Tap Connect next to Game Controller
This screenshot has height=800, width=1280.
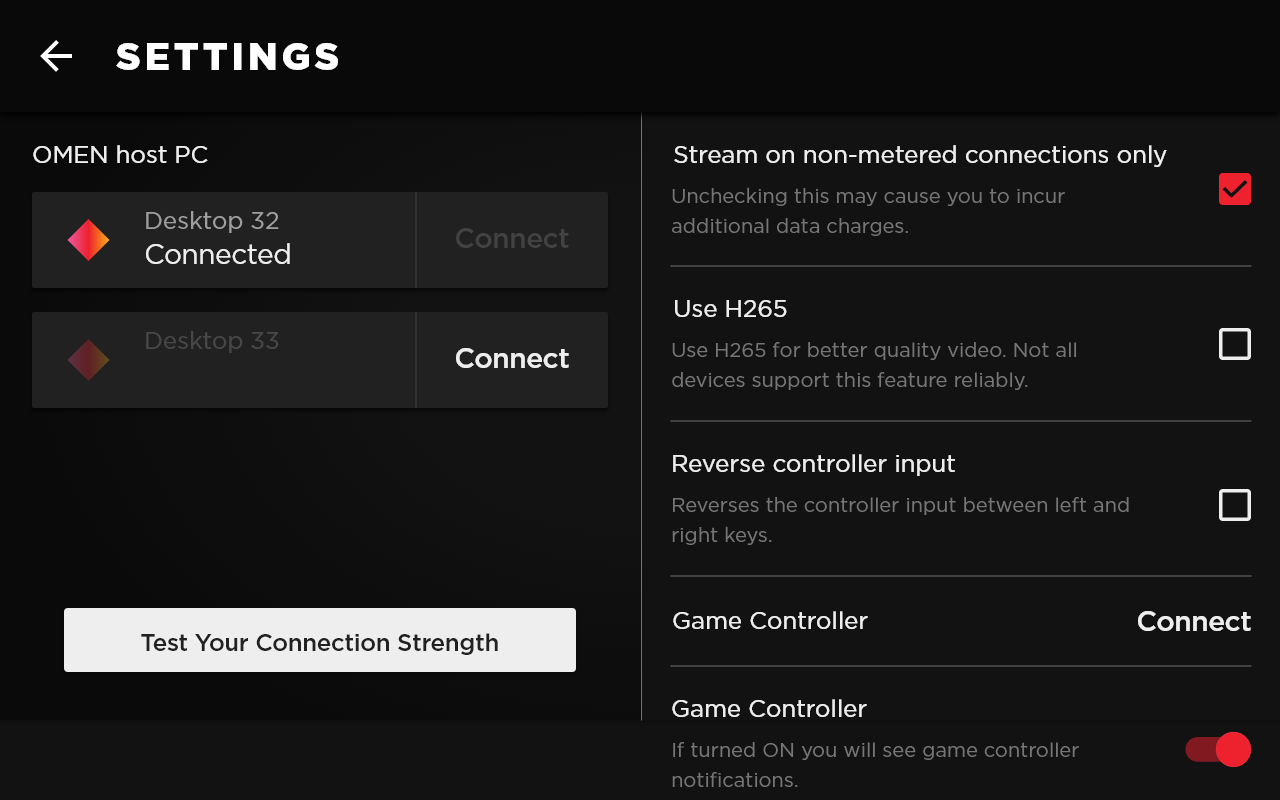click(1193, 621)
